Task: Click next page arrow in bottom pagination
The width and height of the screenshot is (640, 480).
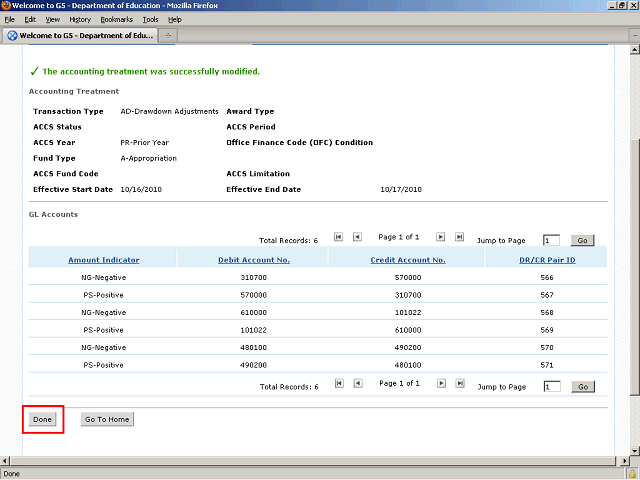Action: tap(441, 383)
